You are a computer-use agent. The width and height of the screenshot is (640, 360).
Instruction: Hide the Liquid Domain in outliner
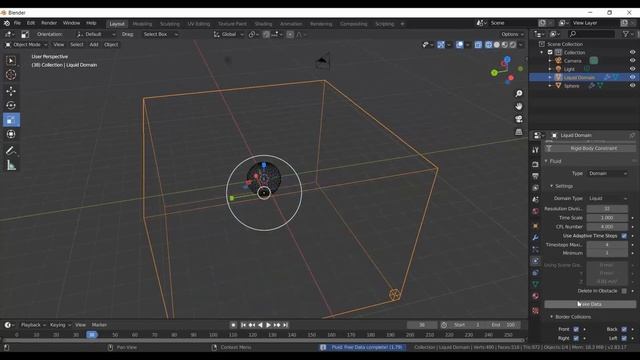click(632, 77)
